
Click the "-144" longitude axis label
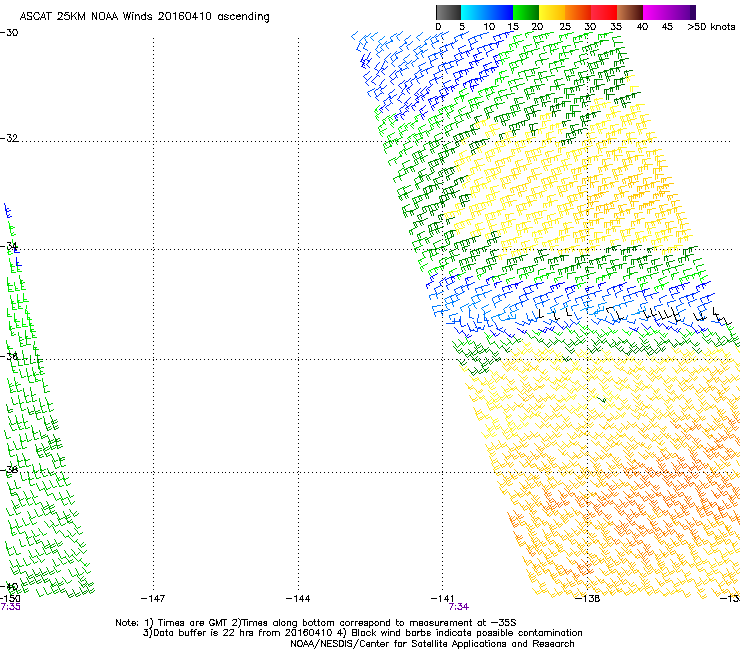coord(298,599)
